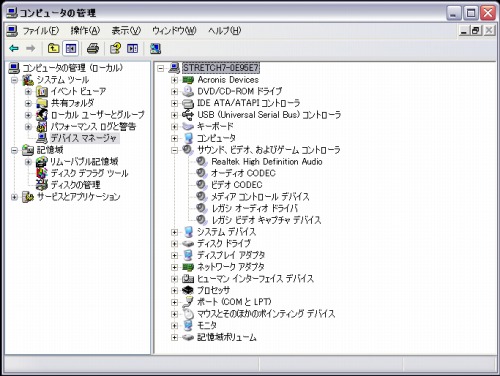Expand the サービスとアプリケーション node

click(x=14, y=197)
